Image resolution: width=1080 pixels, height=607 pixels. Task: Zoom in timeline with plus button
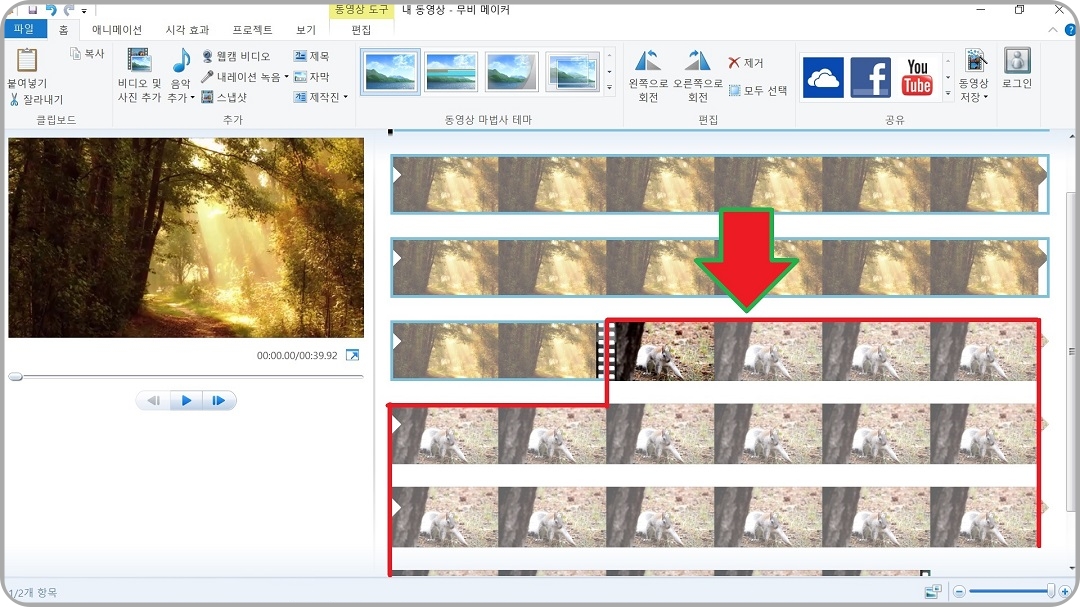pos(1065,591)
